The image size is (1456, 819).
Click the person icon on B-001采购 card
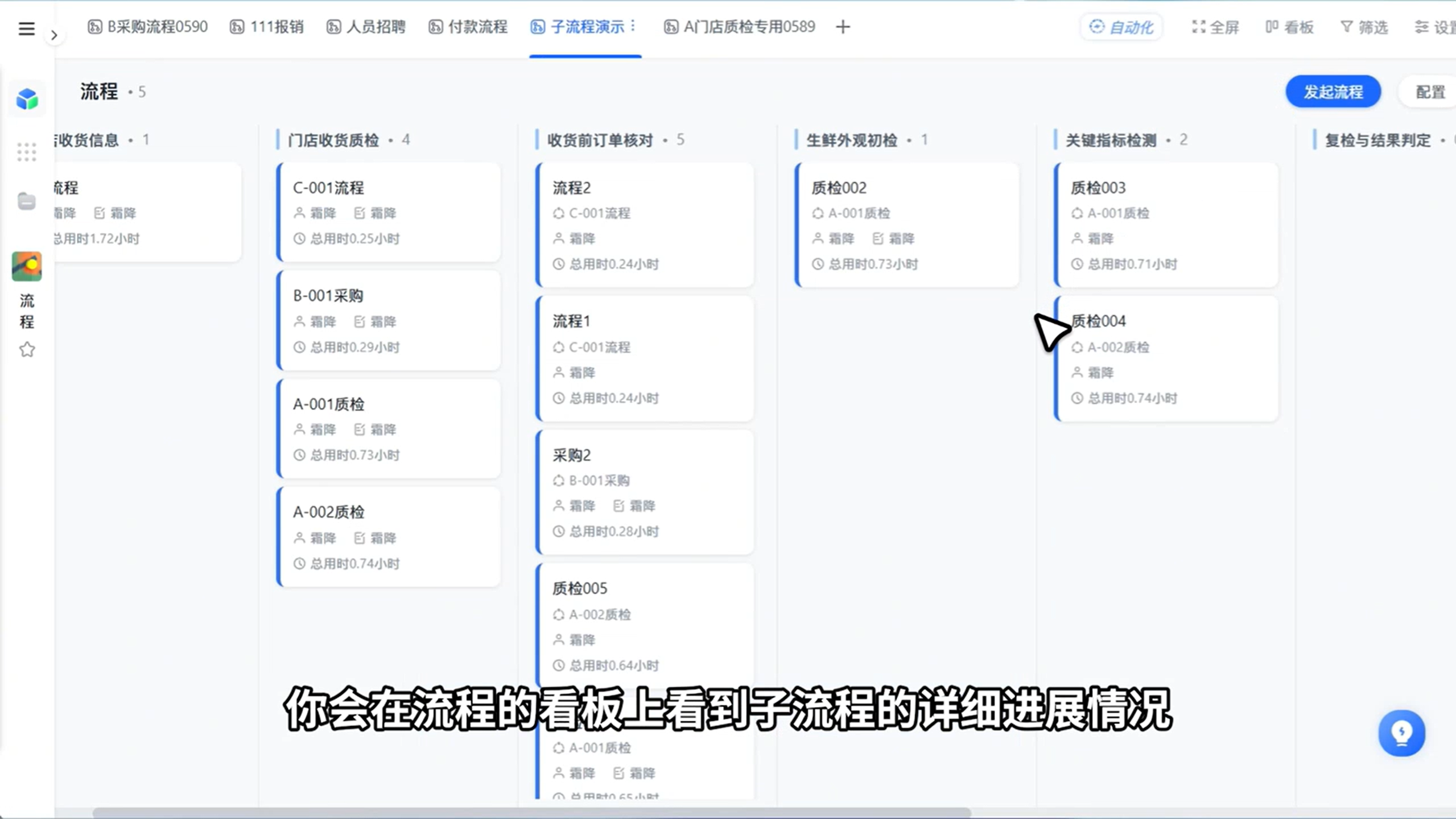coord(299,321)
